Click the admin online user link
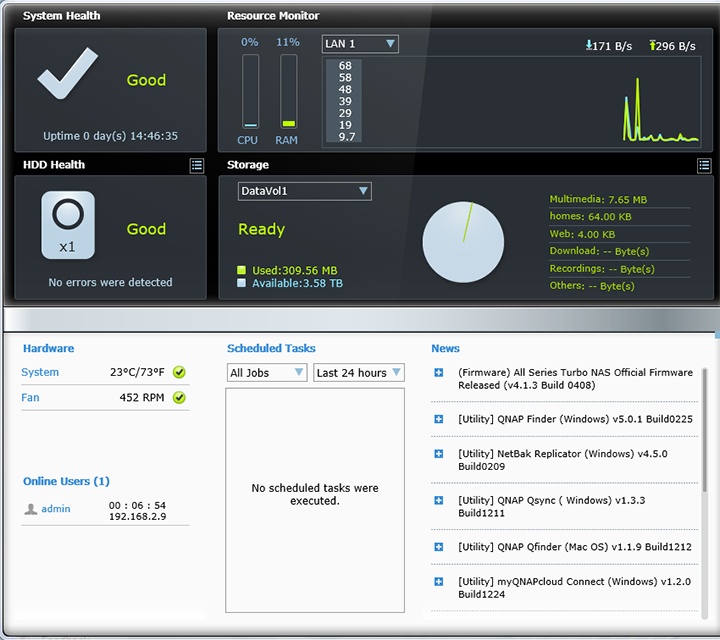The height and width of the screenshot is (640, 720). point(56,509)
